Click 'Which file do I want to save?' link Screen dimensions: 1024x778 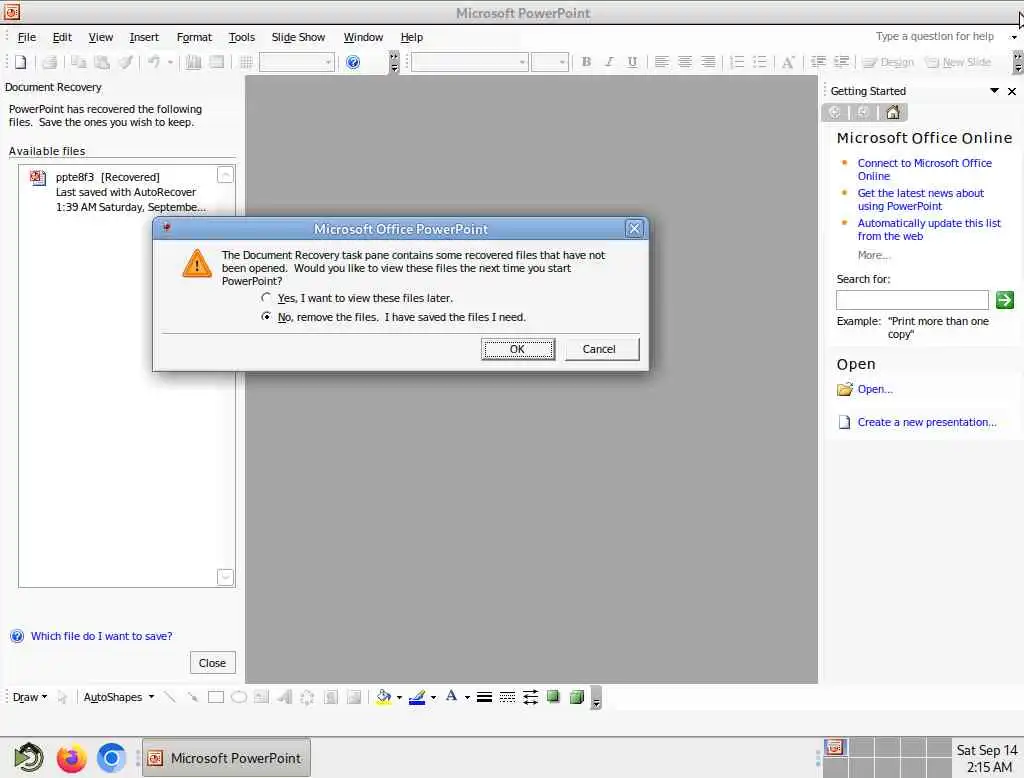click(x=101, y=636)
